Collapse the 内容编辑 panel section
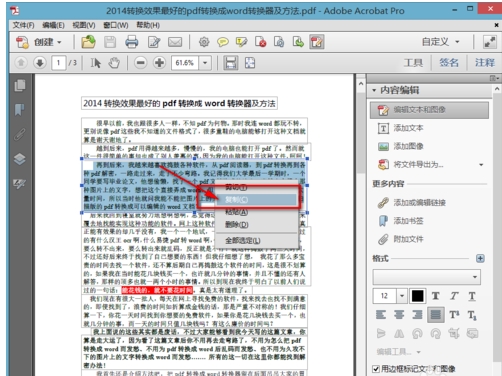Image resolution: width=502 pixels, height=376 pixels. pos(374,90)
